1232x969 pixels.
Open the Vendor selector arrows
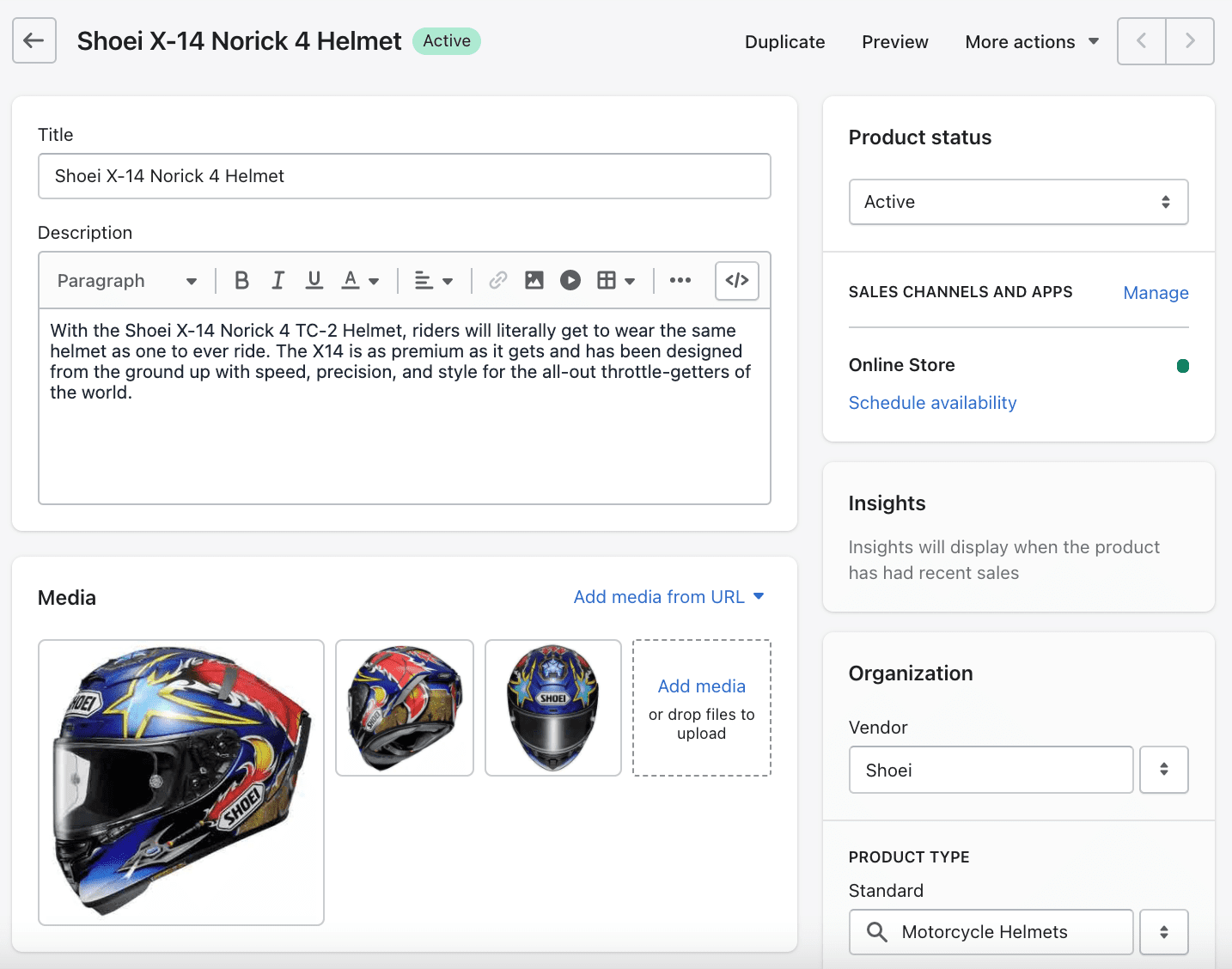point(1164,770)
